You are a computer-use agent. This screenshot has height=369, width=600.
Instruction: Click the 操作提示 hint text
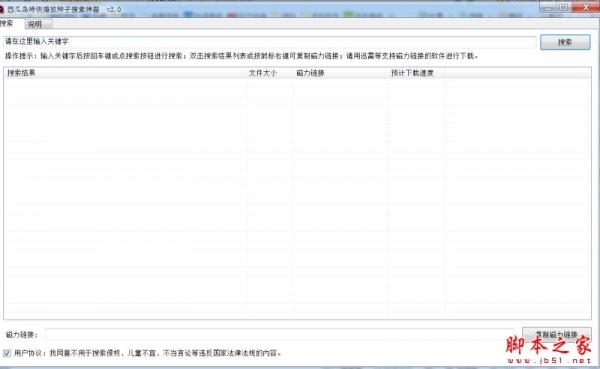242,56
